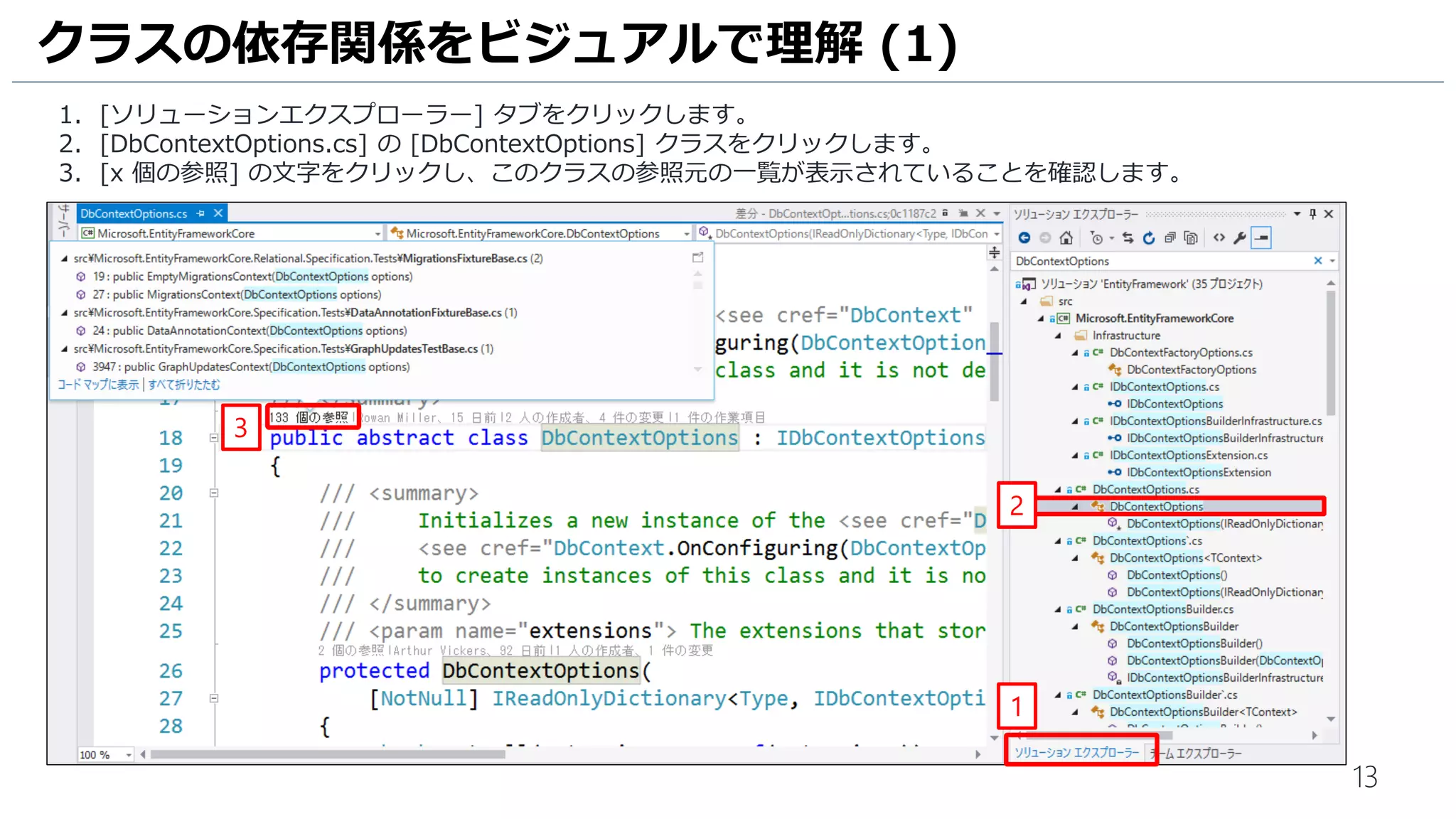Collapse the DataAnnotationFixtureBase.cs reference group

tap(64, 313)
